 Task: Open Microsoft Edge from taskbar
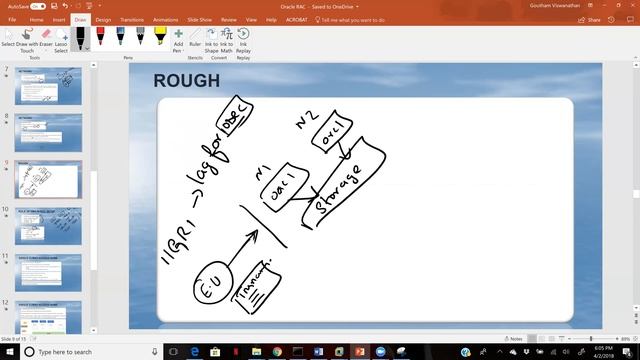coord(194,351)
